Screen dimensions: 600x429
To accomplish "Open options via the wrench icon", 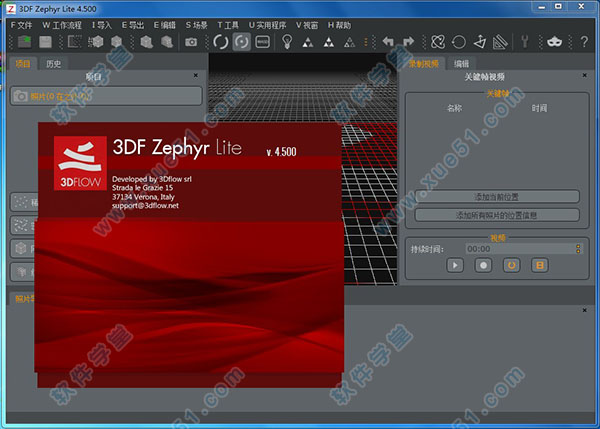I will [525, 42].
